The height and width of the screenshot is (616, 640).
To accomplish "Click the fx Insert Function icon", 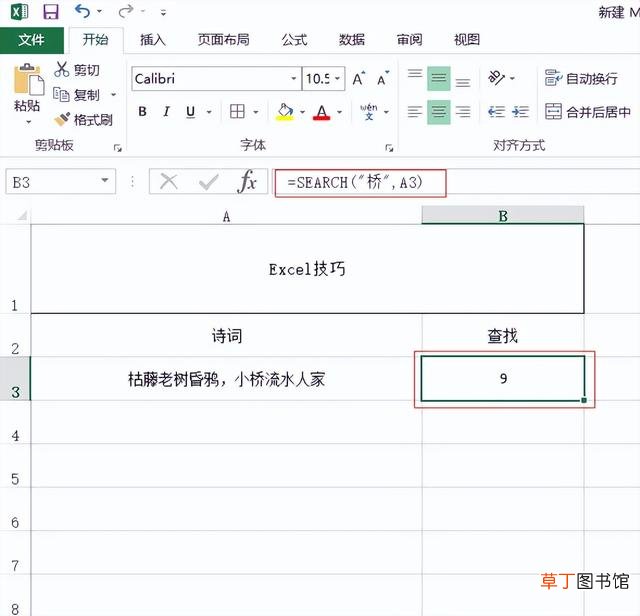I will click(x=247, y=181).
